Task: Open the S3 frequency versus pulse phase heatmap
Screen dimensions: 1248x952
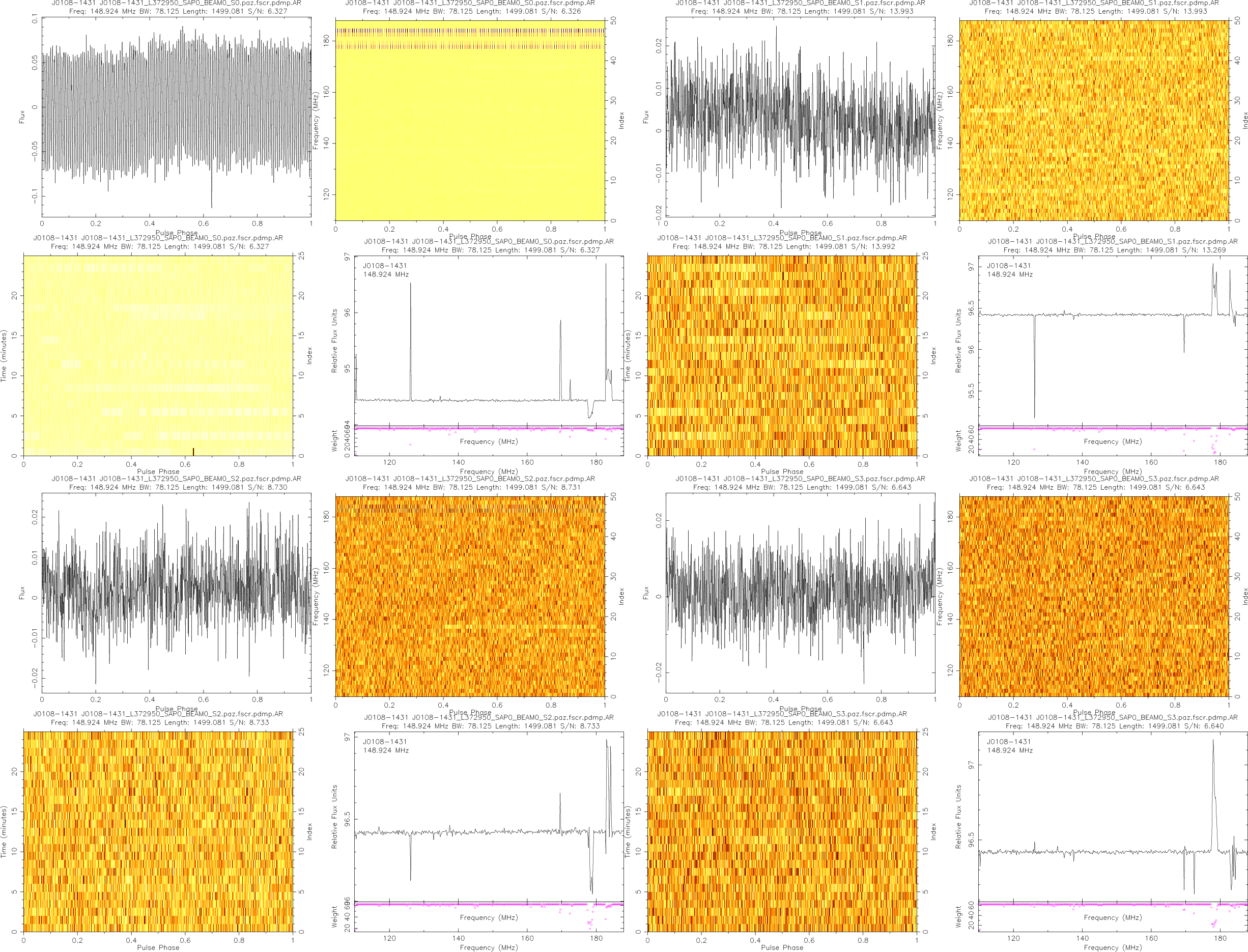Action: coord(1093,596)
